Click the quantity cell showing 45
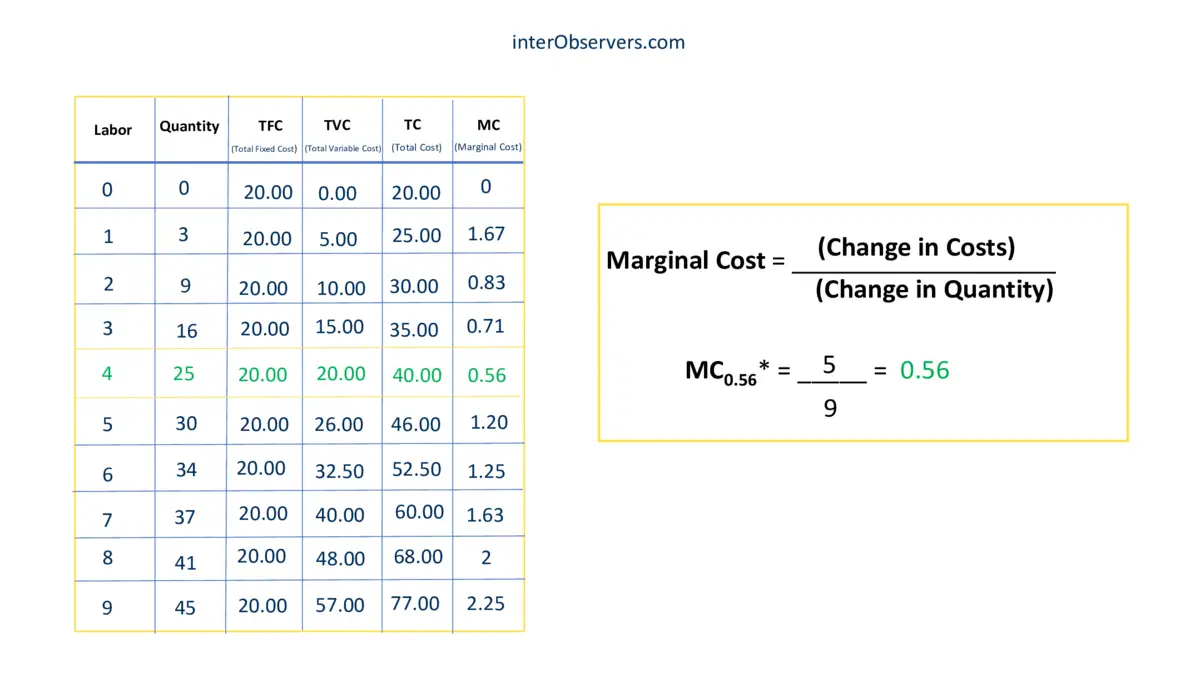Viewport: 1200px width, 675px height. [185, 607]
